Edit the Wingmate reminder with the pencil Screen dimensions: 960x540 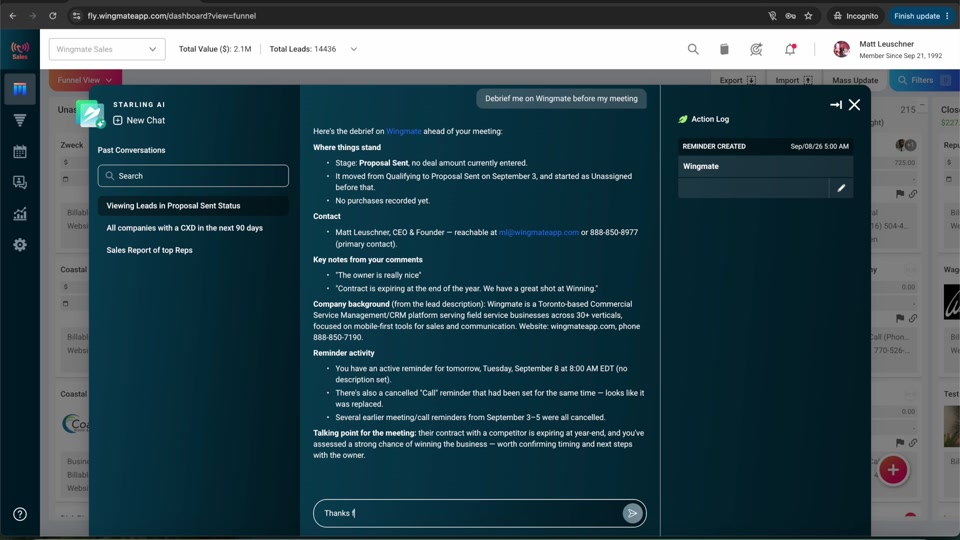(x=841, y=188)
